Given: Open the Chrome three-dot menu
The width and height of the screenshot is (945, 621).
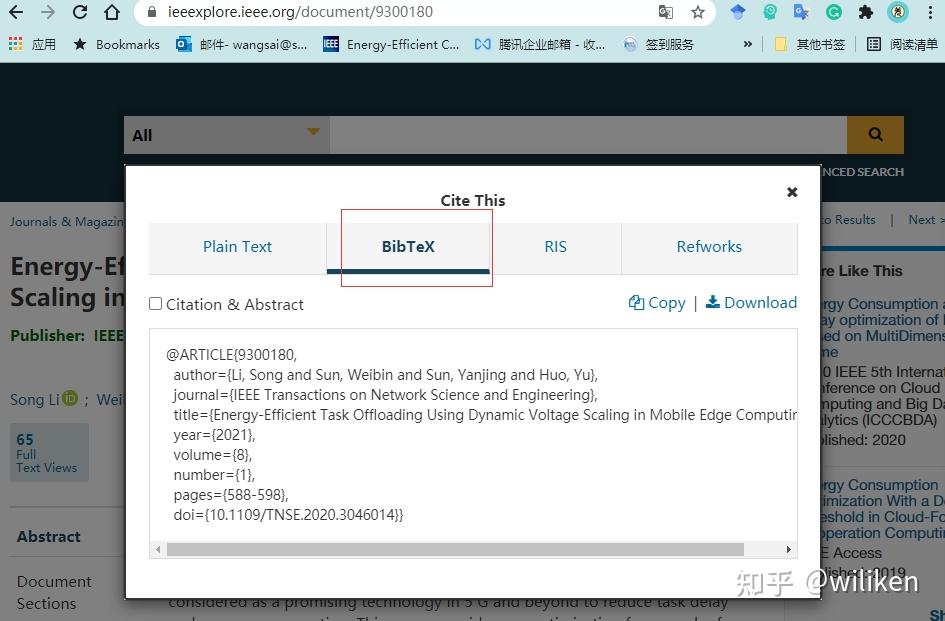Looking at the screenshot, I should [x=931, y=12].
